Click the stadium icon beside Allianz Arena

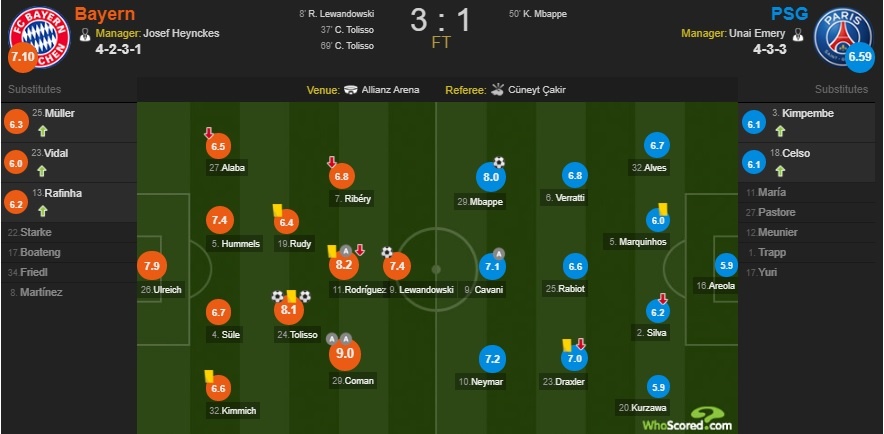point(350,90)
